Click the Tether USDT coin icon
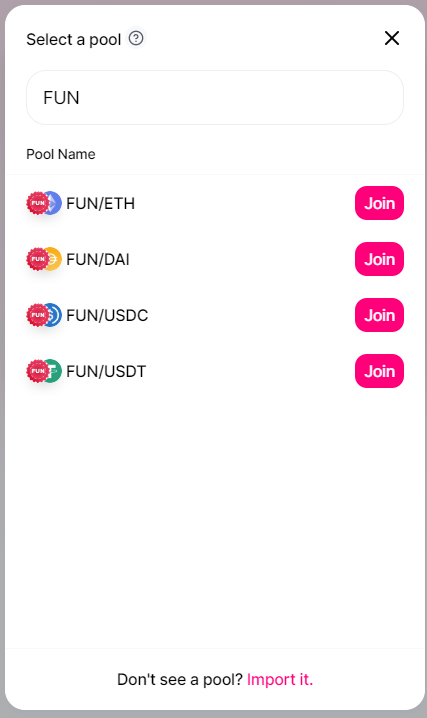Image resolution: width=427 pixels, height=718 pixels. [55, 371]
